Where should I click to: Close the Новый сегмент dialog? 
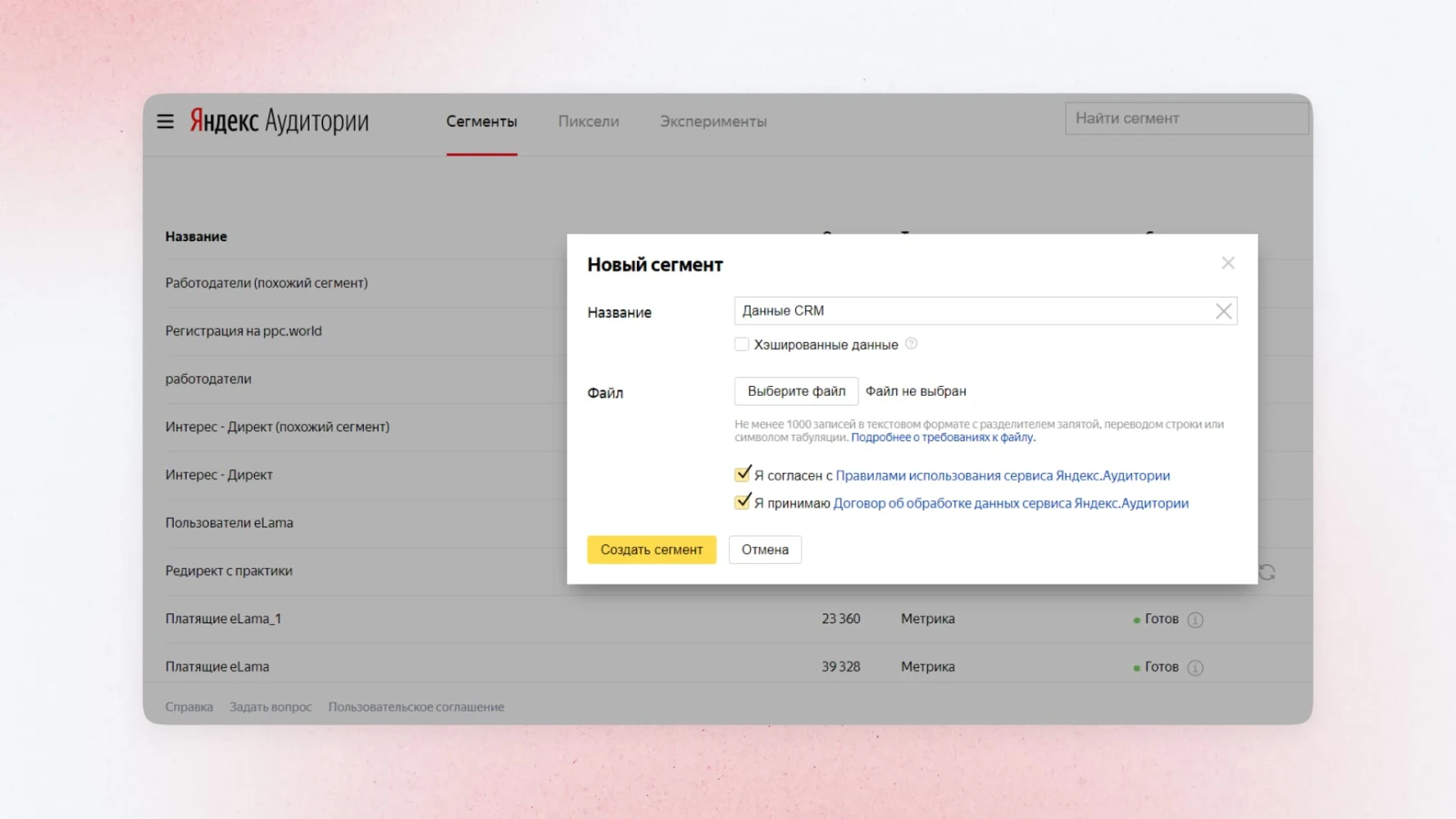pyautogui.click(x=1228, y=263)
